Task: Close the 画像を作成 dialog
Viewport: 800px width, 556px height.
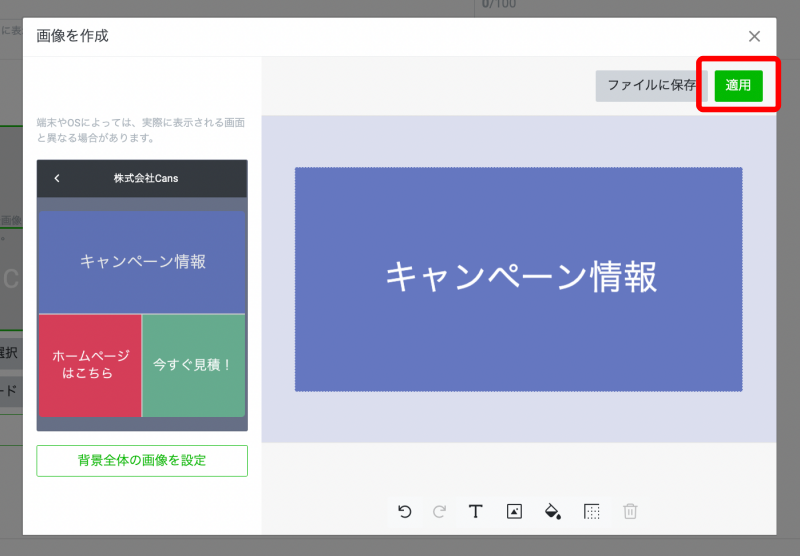Action: pyautogui.click(x=755, y=36)
